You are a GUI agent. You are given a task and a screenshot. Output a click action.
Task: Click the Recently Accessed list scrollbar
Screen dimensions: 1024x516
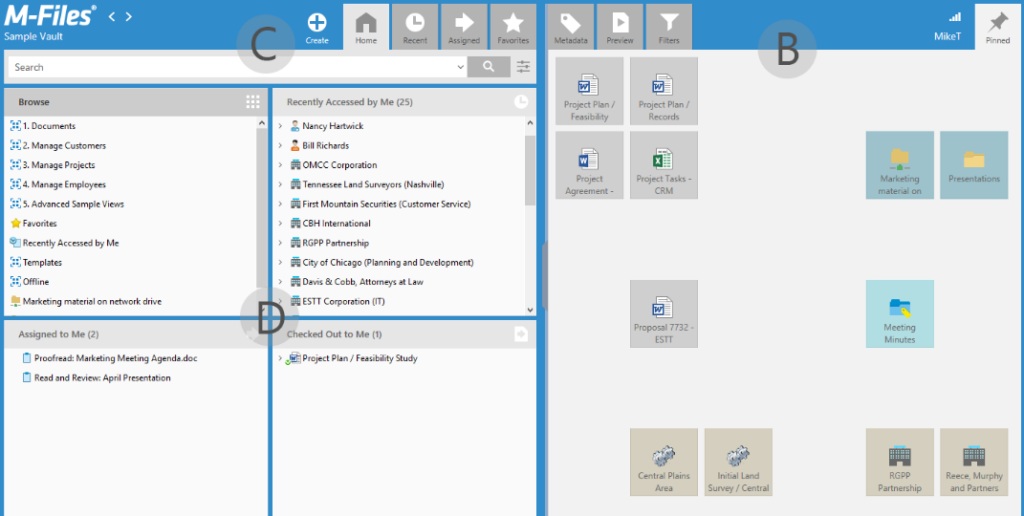[530, 170]
